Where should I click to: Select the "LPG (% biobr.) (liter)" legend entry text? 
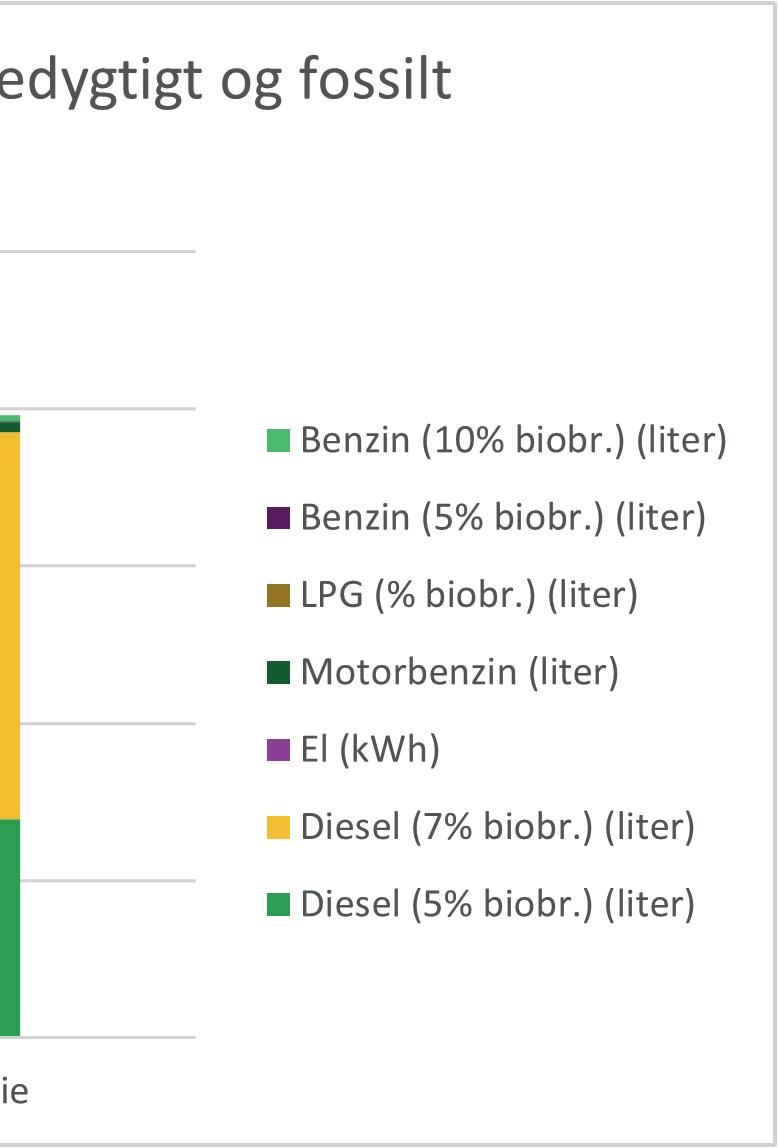pyautogui.click(x=469, y=595)
